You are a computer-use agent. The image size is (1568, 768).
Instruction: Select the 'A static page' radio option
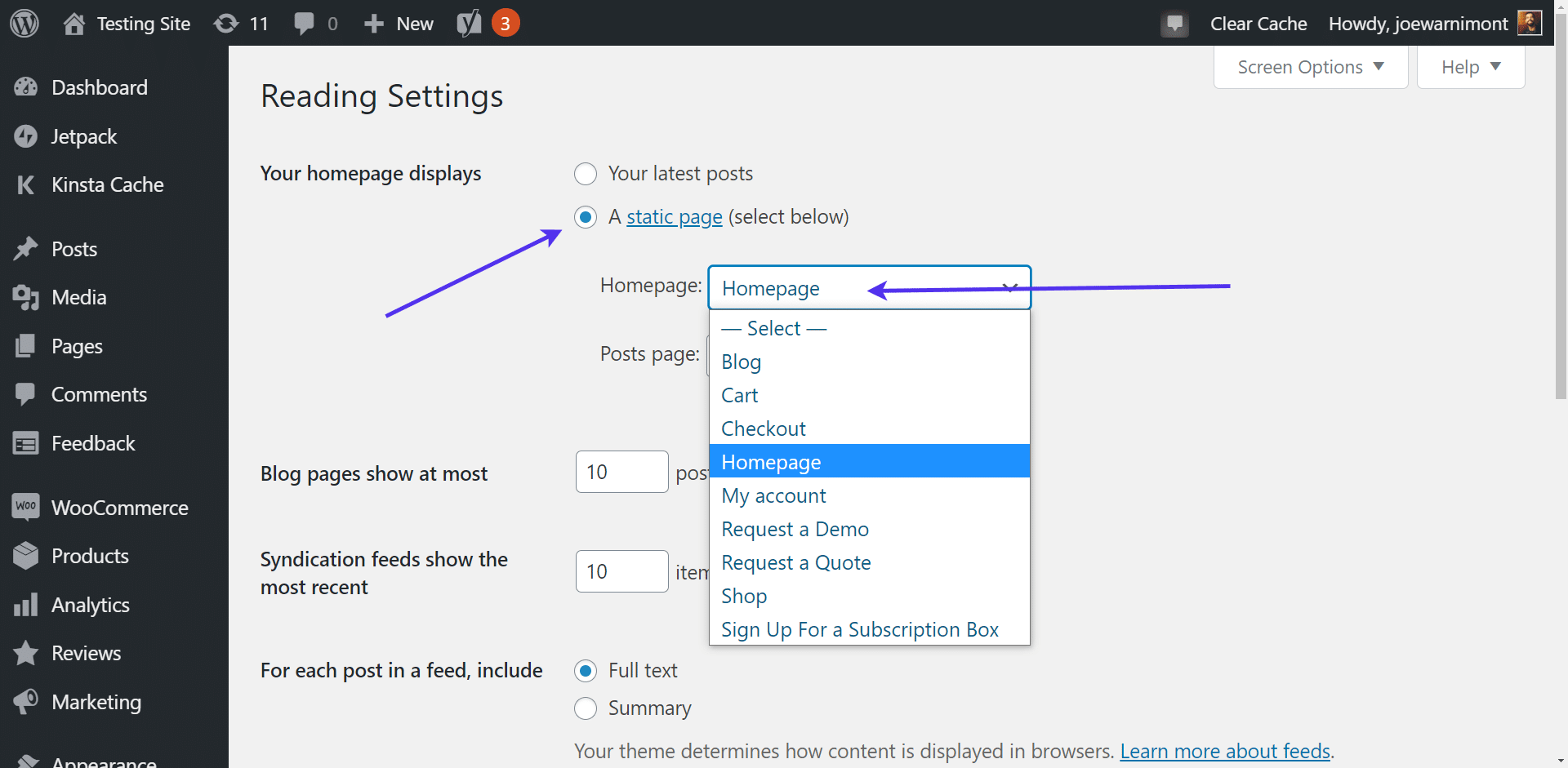click(586, 217)
